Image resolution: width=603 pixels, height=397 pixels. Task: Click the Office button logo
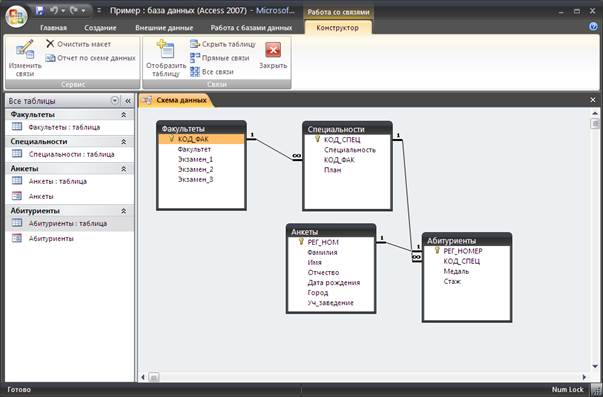(16, 17)
